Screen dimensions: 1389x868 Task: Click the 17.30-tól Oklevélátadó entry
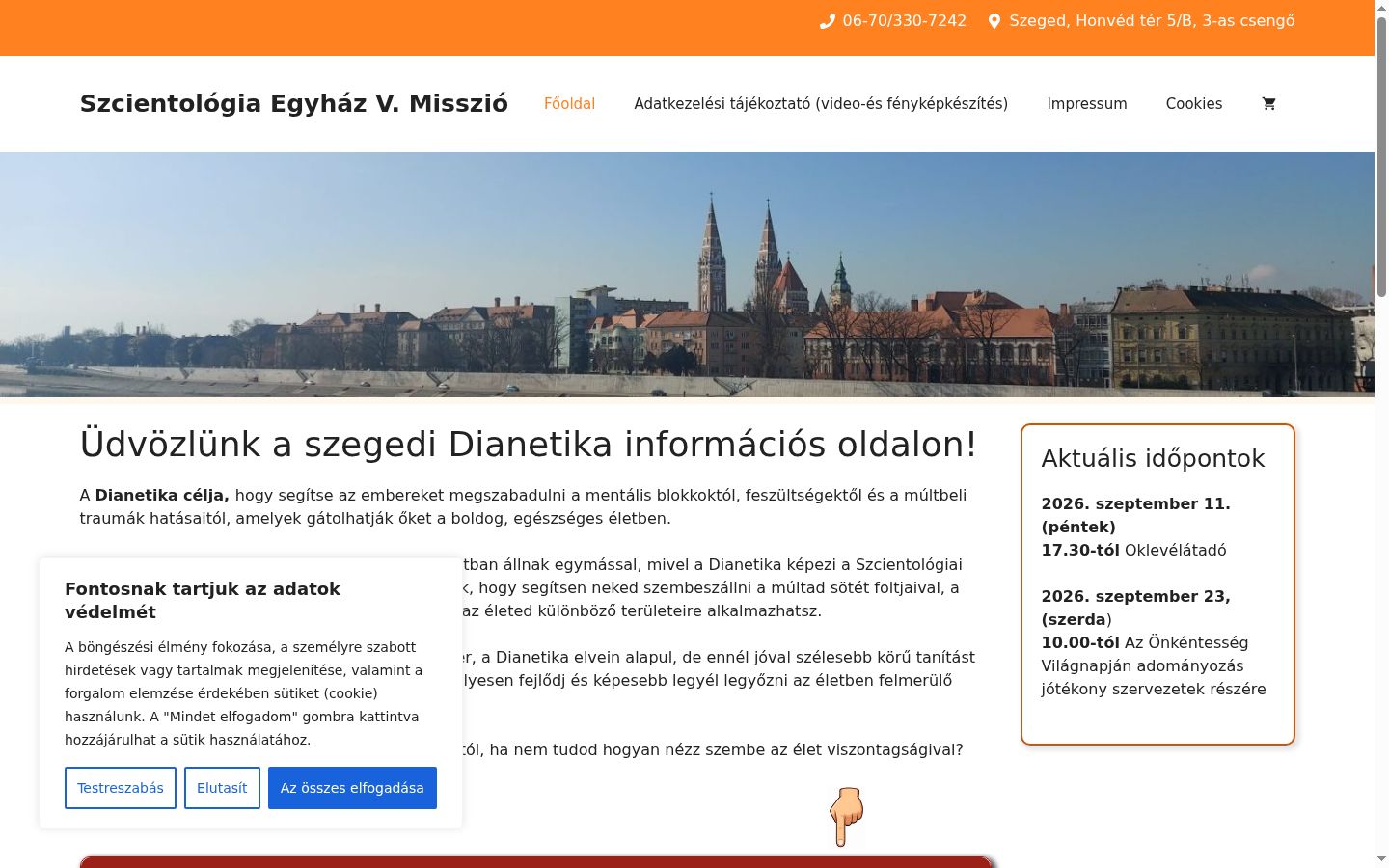pyautogui.click(x=1133, y=551)
